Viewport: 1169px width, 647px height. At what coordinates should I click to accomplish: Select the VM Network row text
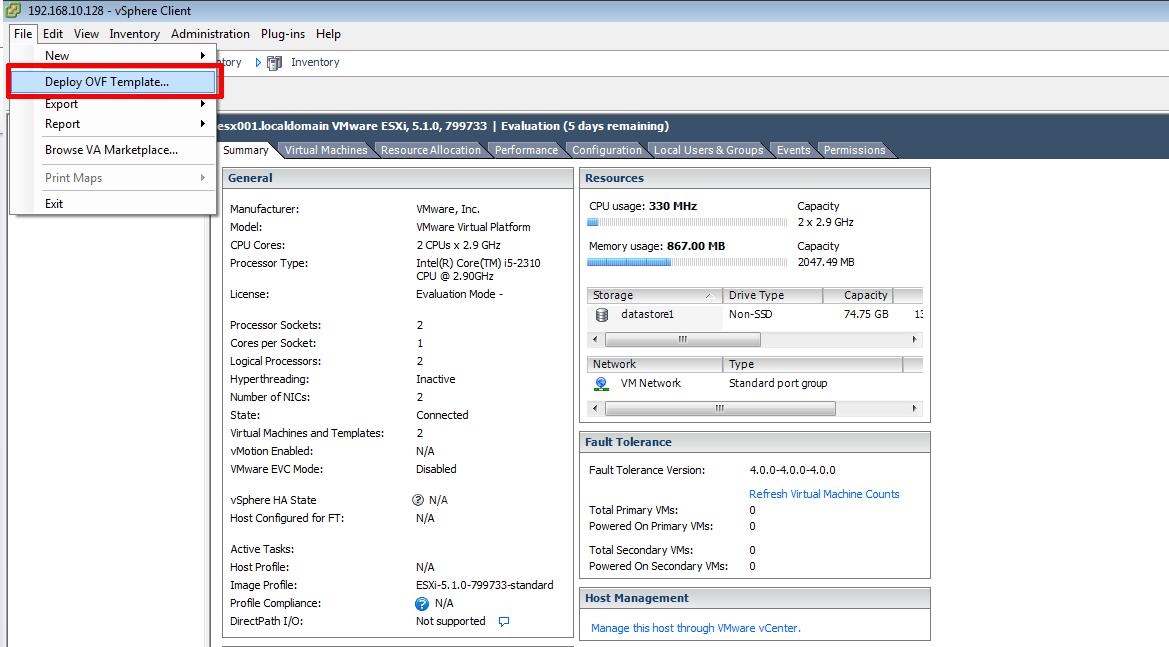(651, 384)
